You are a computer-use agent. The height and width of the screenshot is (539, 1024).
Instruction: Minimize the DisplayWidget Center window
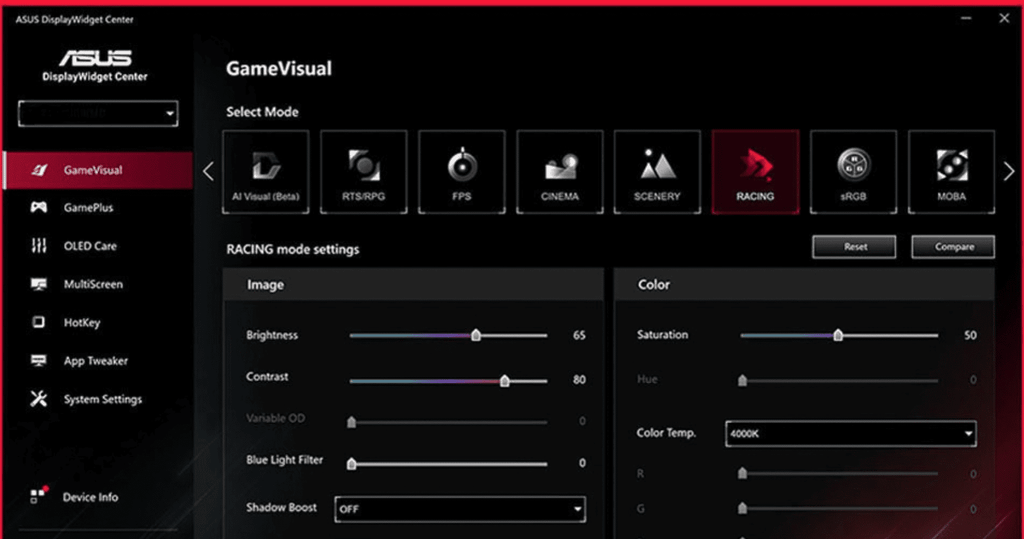click(x=967, y=18)
